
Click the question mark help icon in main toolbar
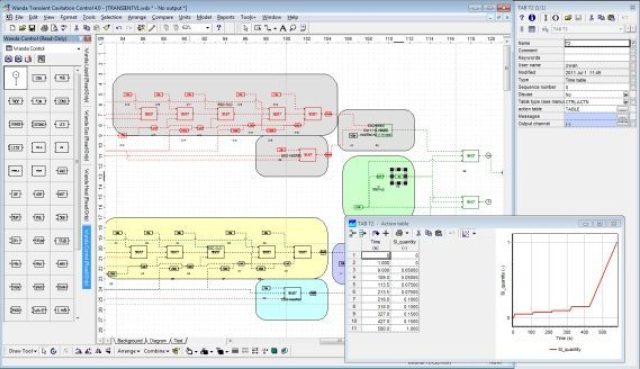[219, 28]
